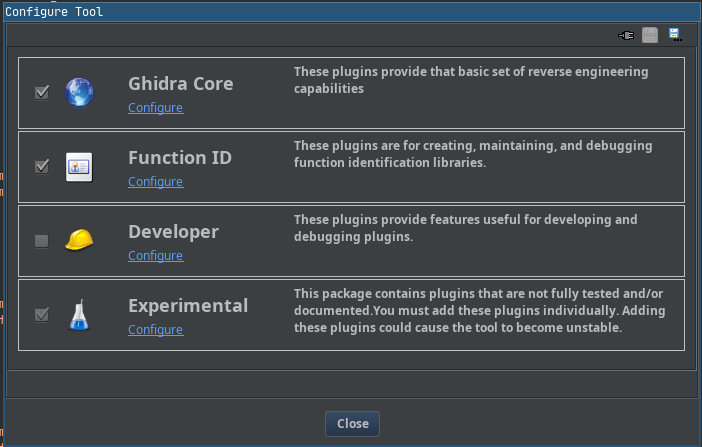Open Configure link under Ghidra Core
Image resolution: width=702 pixels, height=447 pixels.
tap(155, 107)
